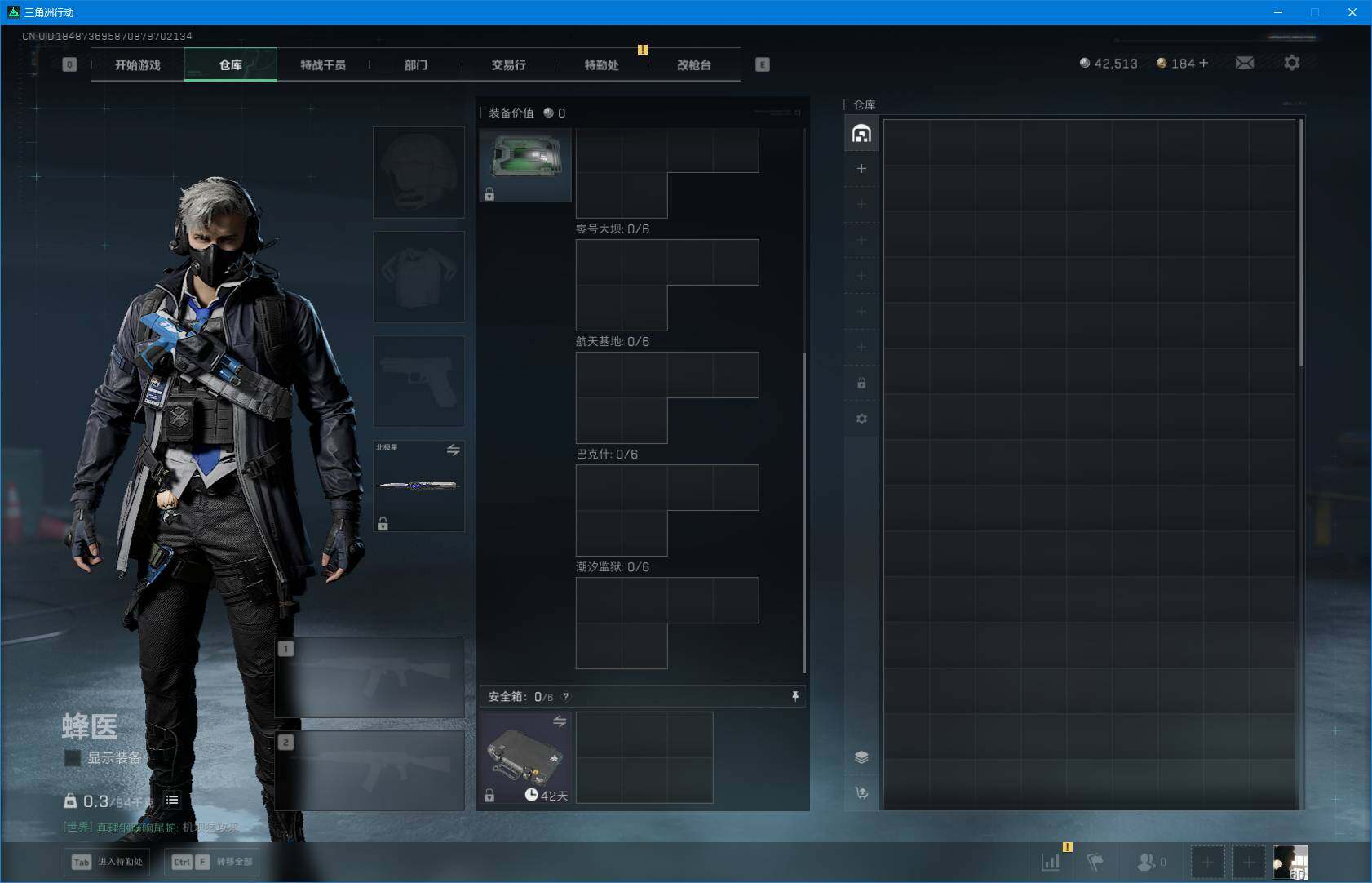Click the 42天 clock icon on safe box
This screenshot has width=1372, height=883.
tap(531, 795)
